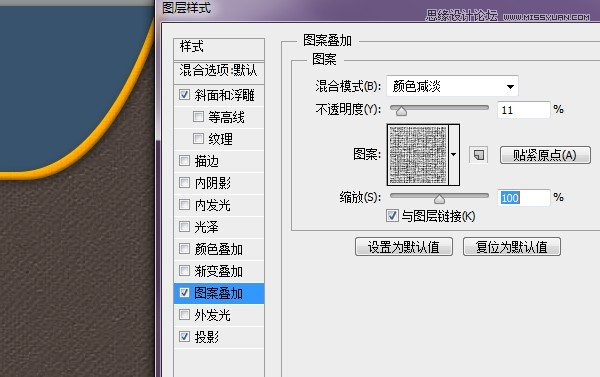The width and height of the screenshot is (600, 377).
Task: Open 内阴影 settings page
Action: tap(213, 183)
